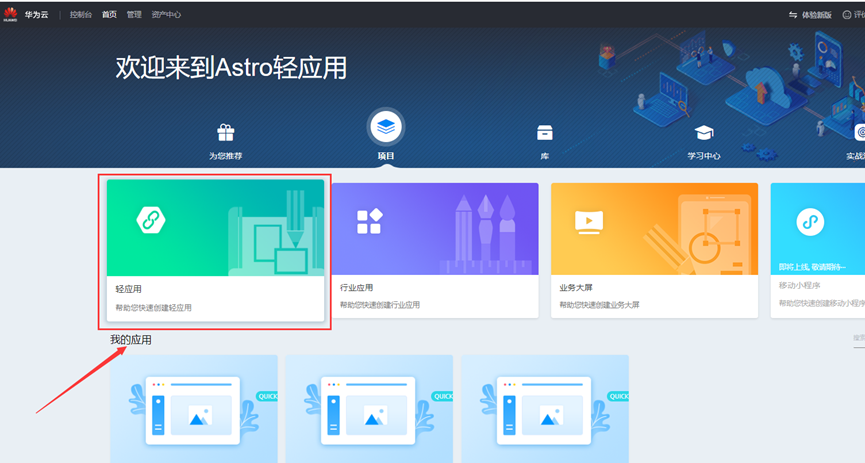Open the 行业应用 card title
865x463 pixels.
click(x=356, y=288)
